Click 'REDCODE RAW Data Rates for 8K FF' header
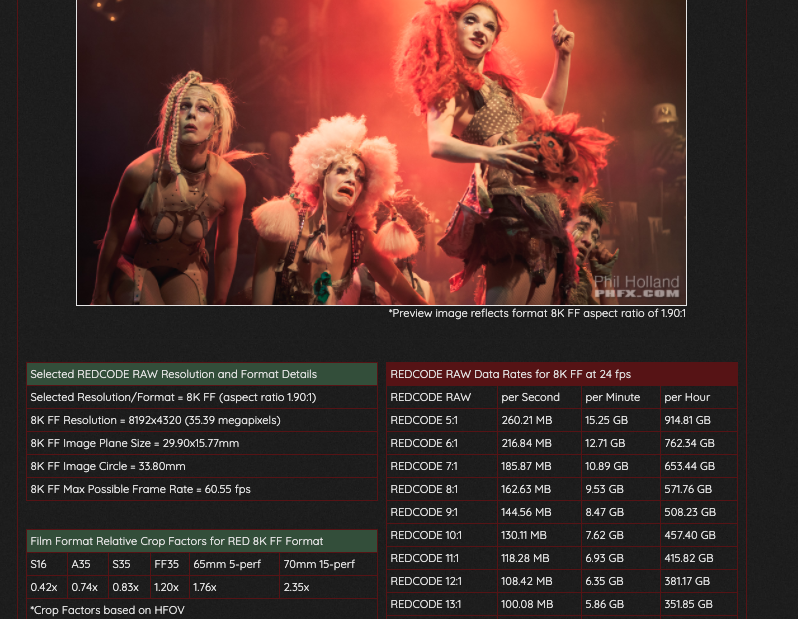 click(x=562, y=374)
